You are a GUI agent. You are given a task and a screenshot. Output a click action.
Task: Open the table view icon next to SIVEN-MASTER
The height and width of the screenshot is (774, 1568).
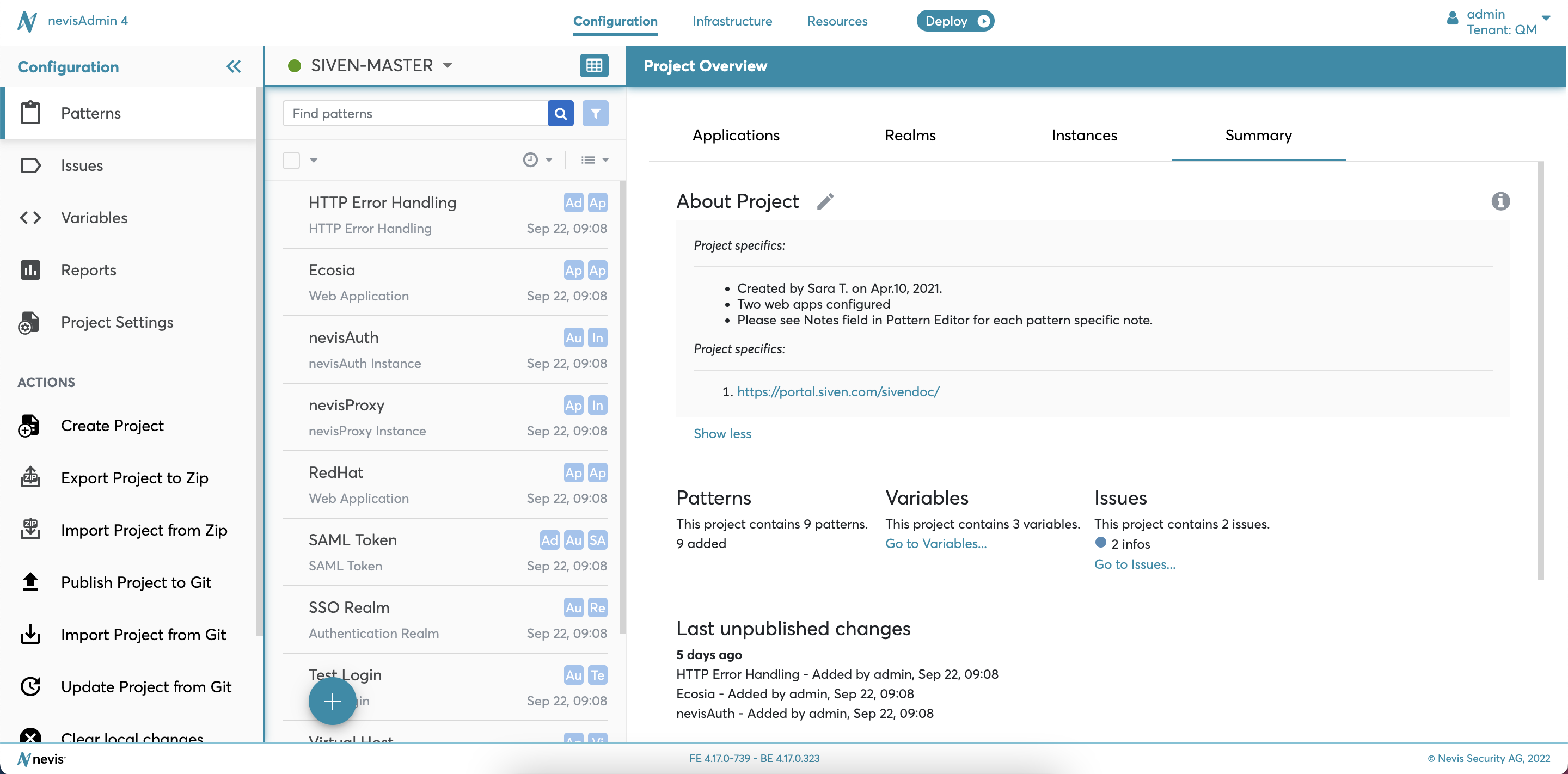(x=593, y=66)
